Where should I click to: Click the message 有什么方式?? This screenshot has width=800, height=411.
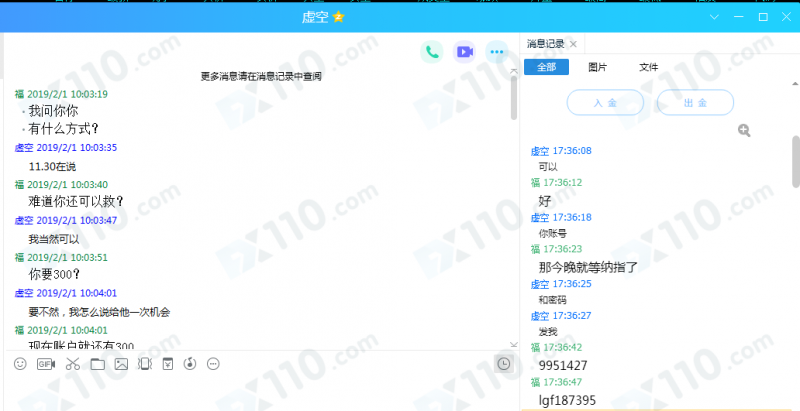click(x=63, y=129)
